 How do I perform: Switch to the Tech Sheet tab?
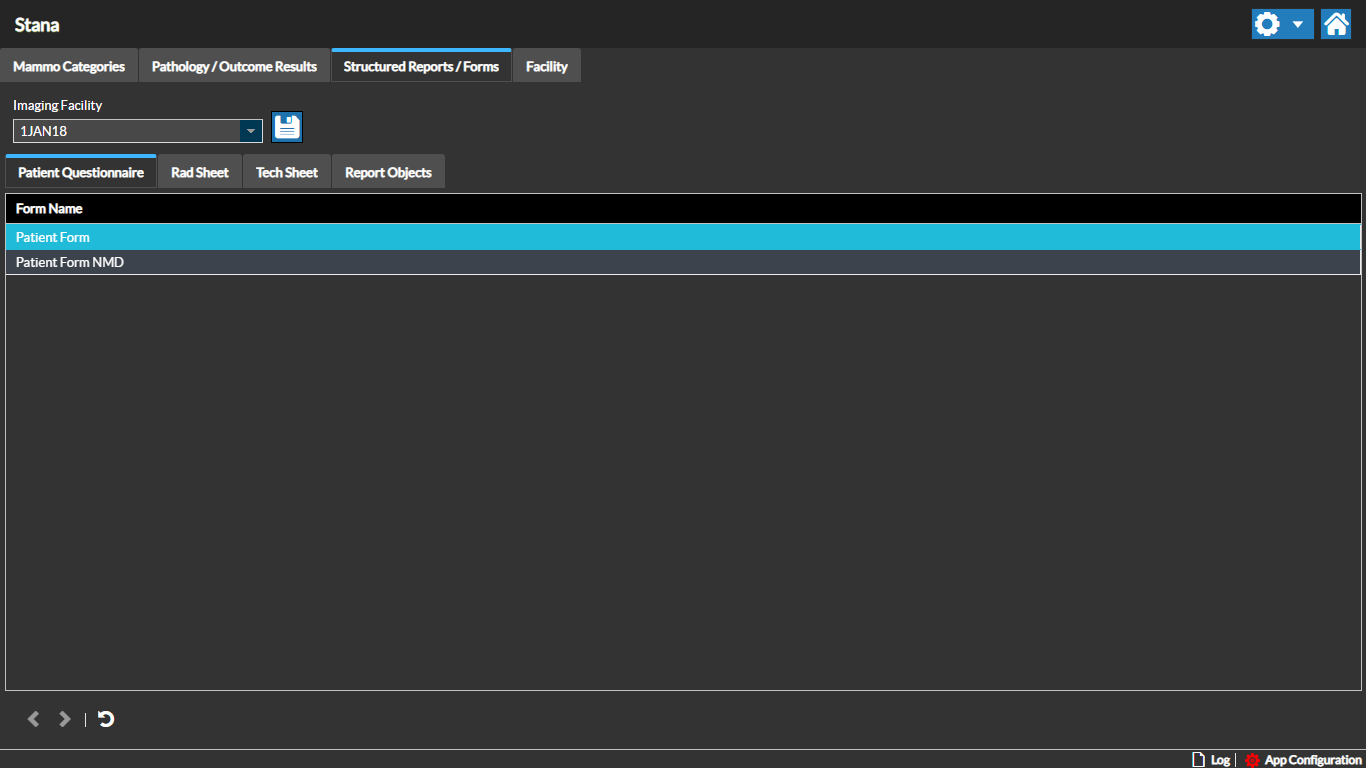pyautogui.click(x=287, y=173)
